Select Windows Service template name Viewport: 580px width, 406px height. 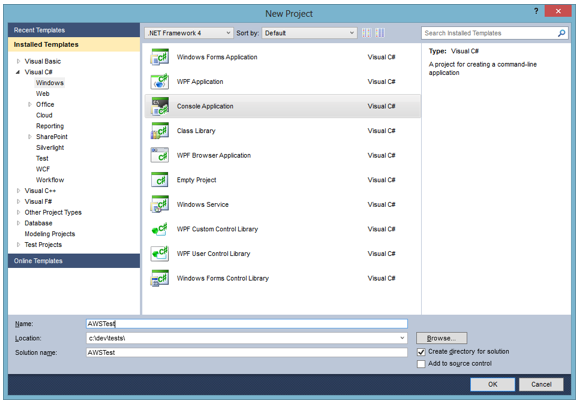coord(202,204)
